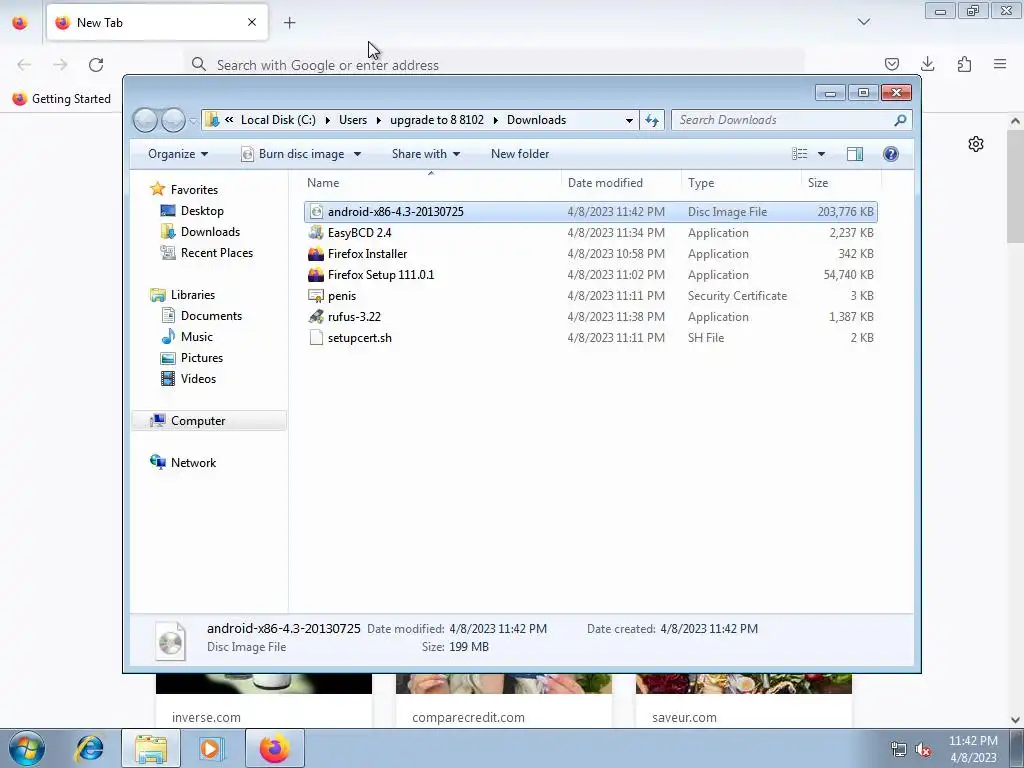1024x768 pixels.
Task: Select the security certificate file icon
Action: (x=316, y=295)
